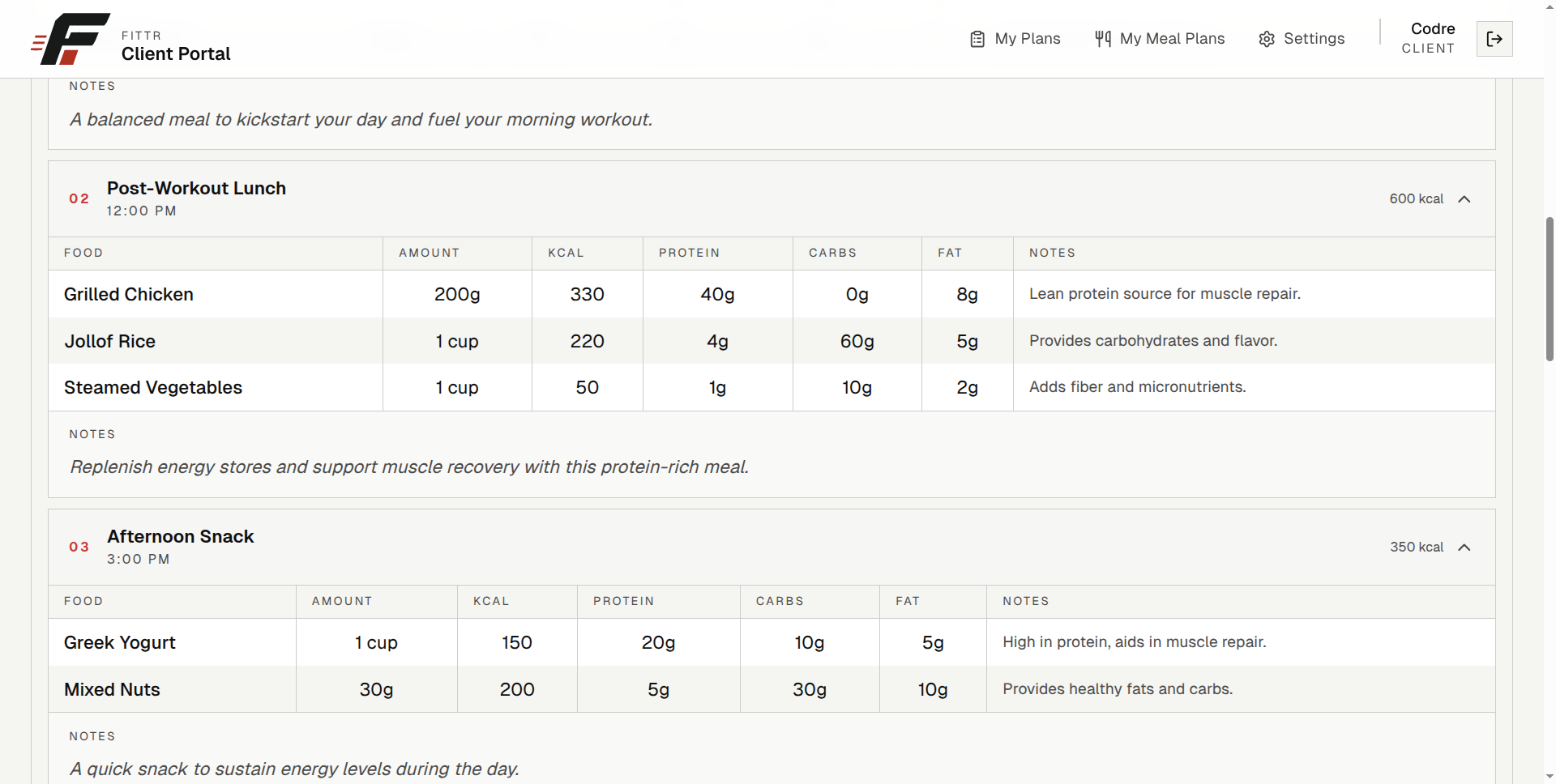Image resolution: width=1556 pixels, height=784 pixels.
Task: Select the Jollof Rice food name
Action: point(109,341)
